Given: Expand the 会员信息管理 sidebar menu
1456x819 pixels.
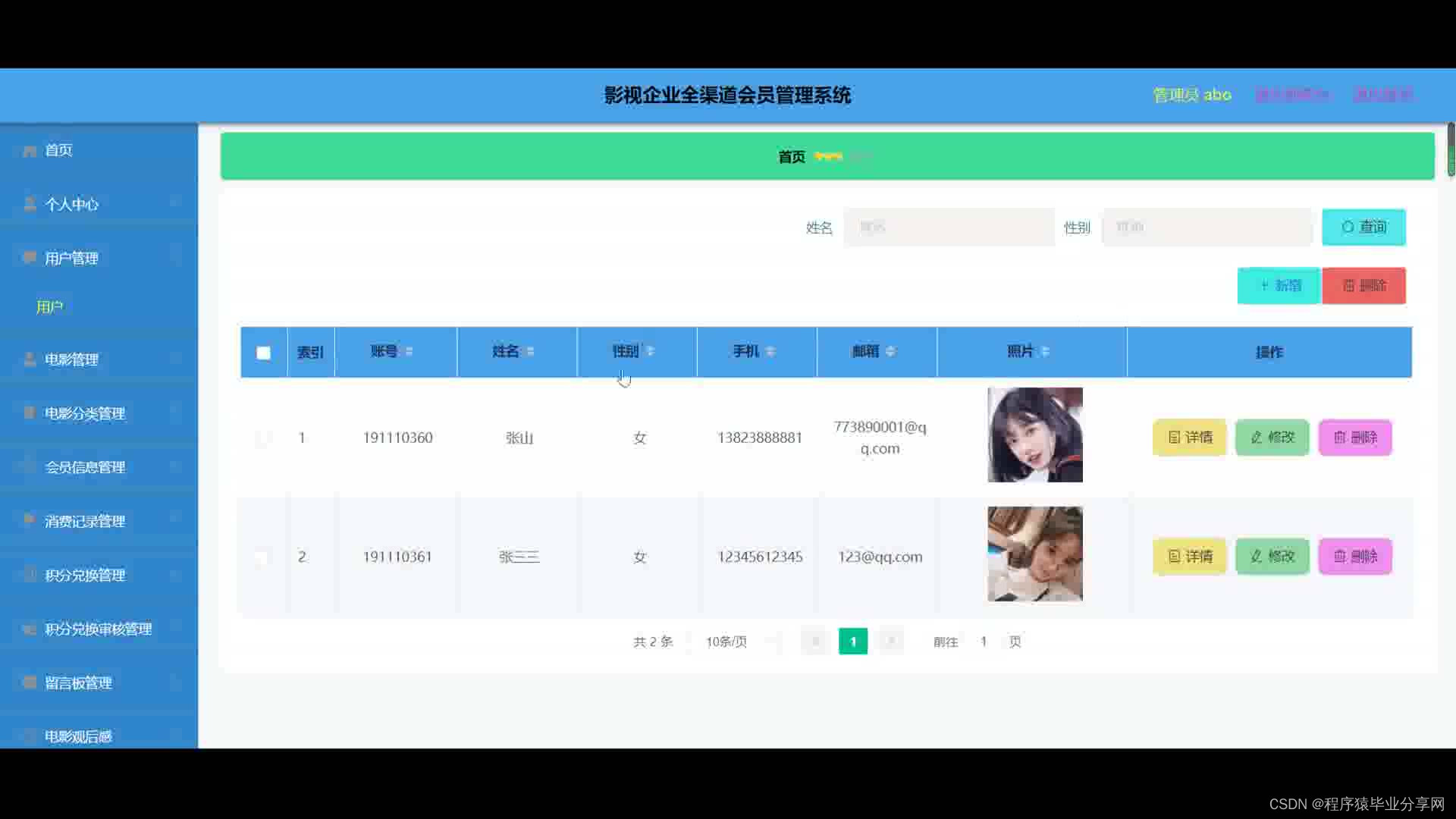Looking at the screenshot, I should point(85,467).
